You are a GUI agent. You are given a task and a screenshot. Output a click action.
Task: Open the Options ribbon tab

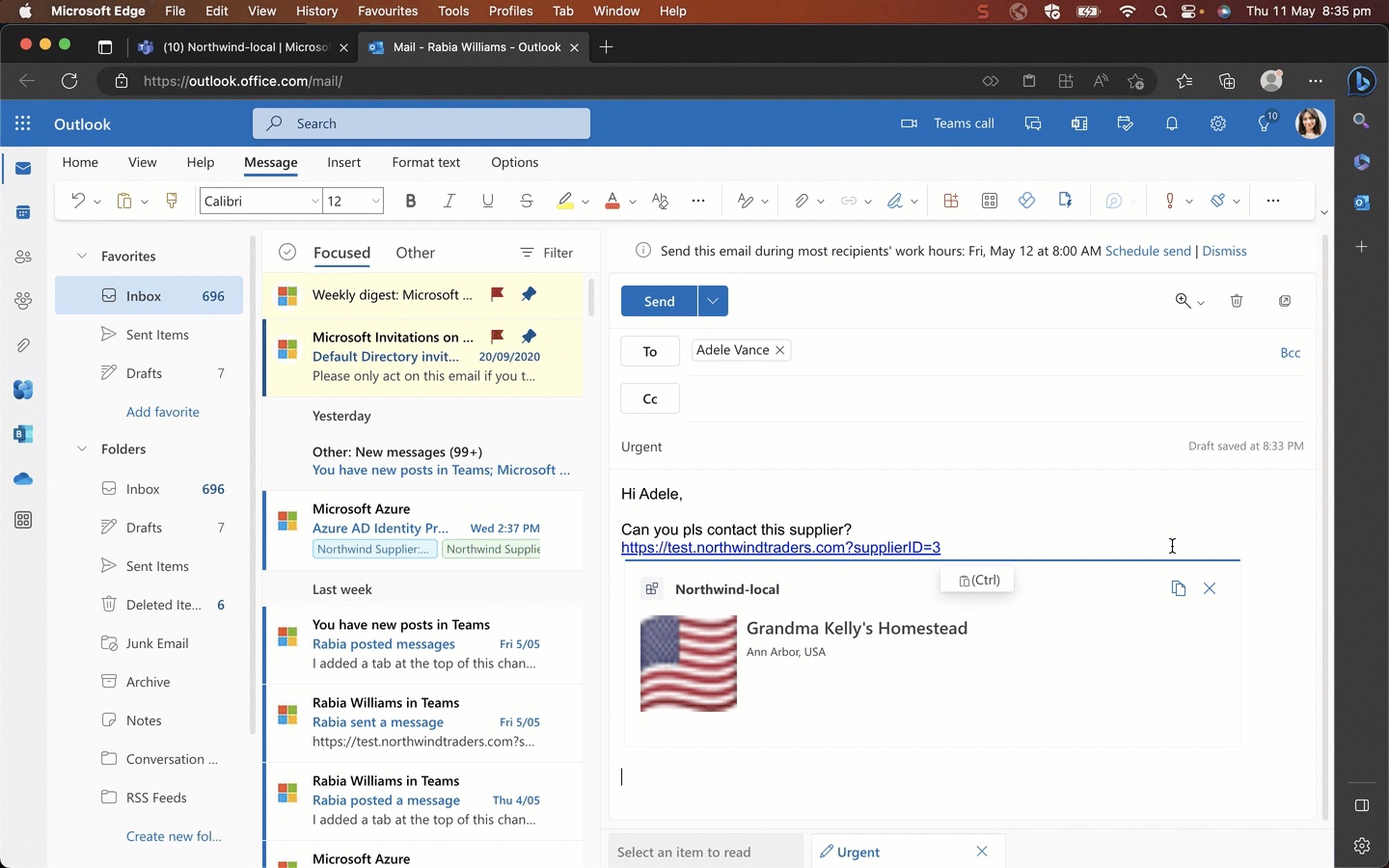point(515,162)
